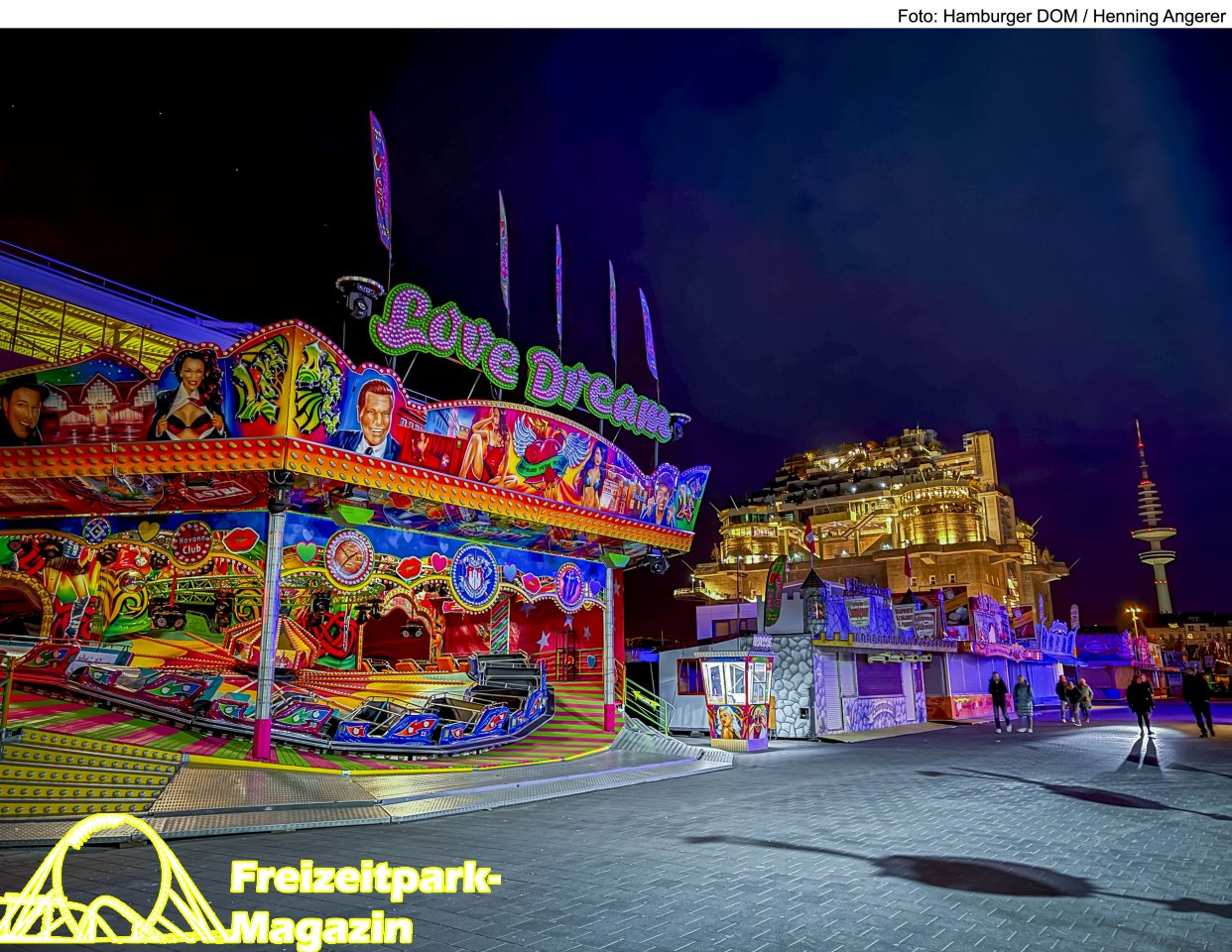Click the spotlight left of Love sign
Viewport: 1232px width, 952px height.
click(358, 296)
